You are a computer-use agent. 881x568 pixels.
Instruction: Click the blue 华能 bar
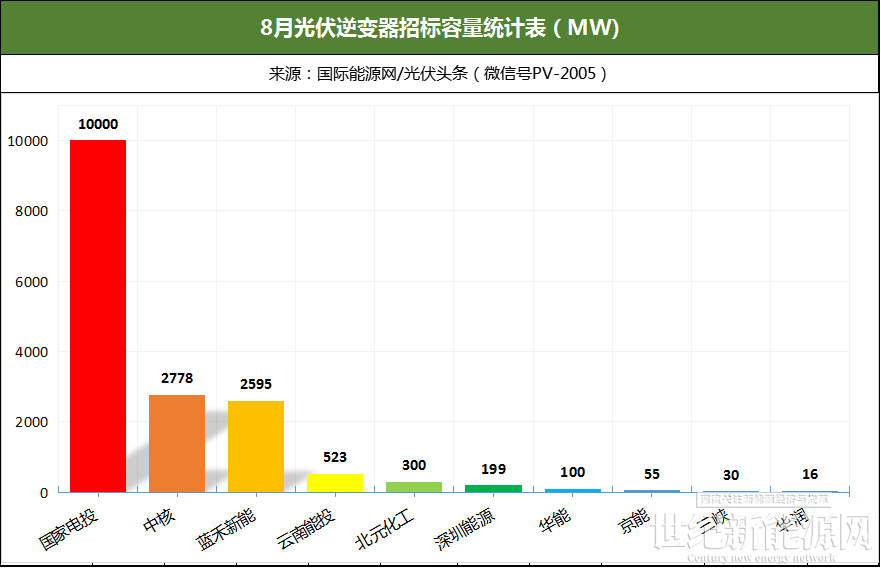tap(573, 490)
